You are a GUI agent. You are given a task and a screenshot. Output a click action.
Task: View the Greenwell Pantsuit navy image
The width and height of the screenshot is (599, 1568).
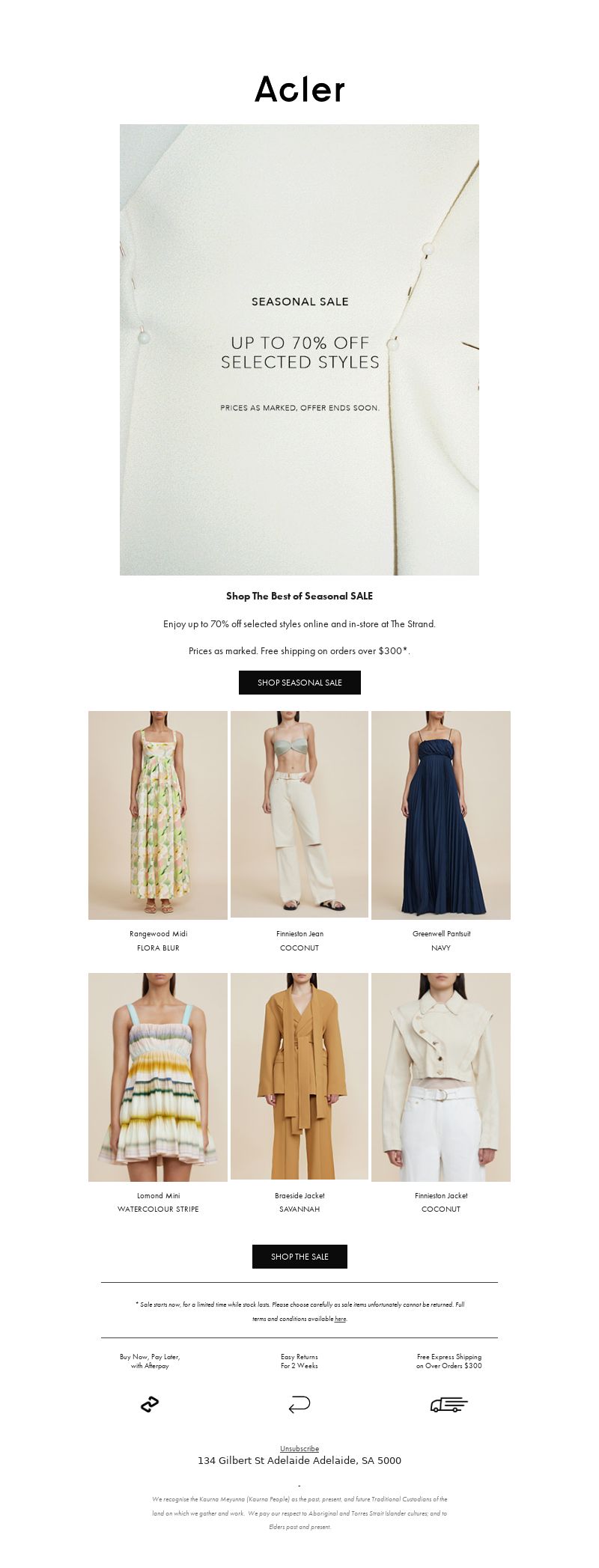(441, 815)
